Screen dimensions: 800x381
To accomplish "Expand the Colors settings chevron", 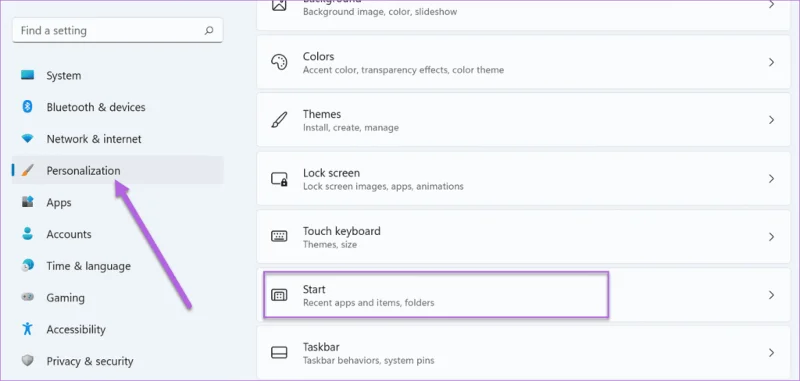I will 771,62.
